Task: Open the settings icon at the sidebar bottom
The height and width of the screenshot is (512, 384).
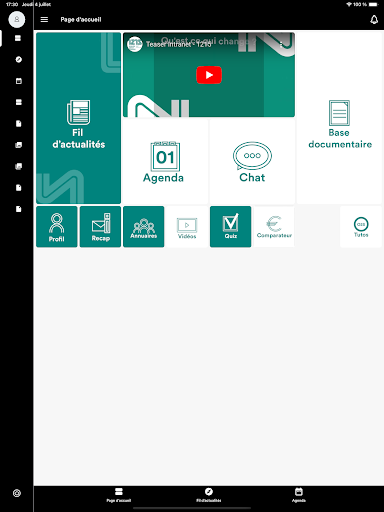Action: point(17,493)
